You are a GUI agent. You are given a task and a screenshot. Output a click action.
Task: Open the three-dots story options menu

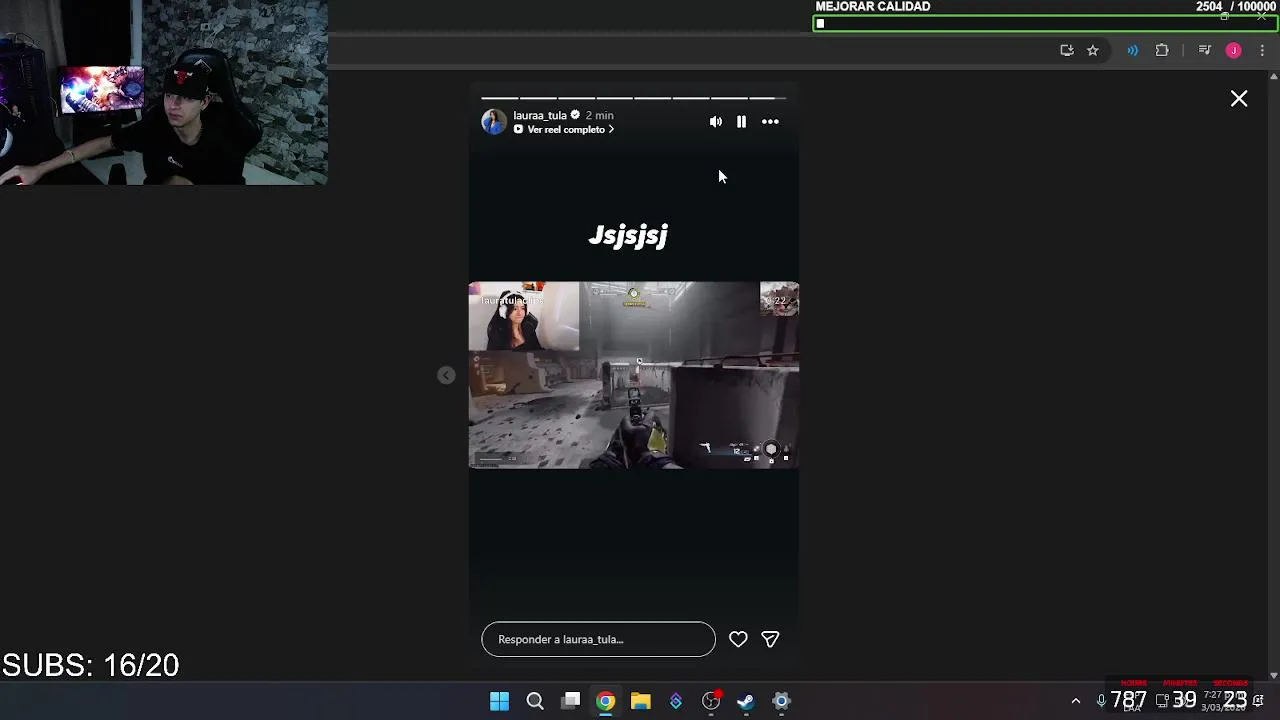(x=770, y=122)
